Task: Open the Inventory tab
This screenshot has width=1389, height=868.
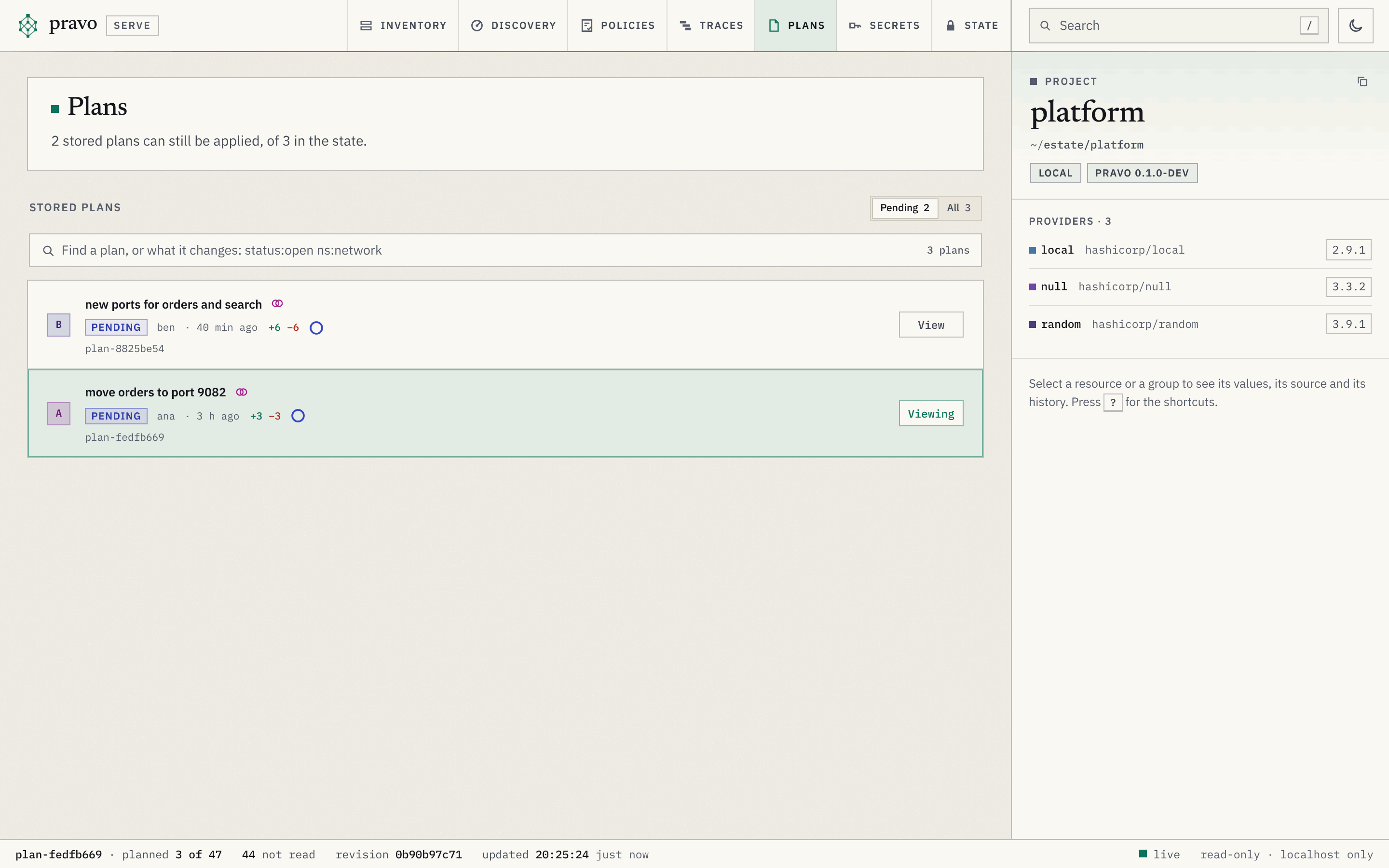Action: click(403, 26)
